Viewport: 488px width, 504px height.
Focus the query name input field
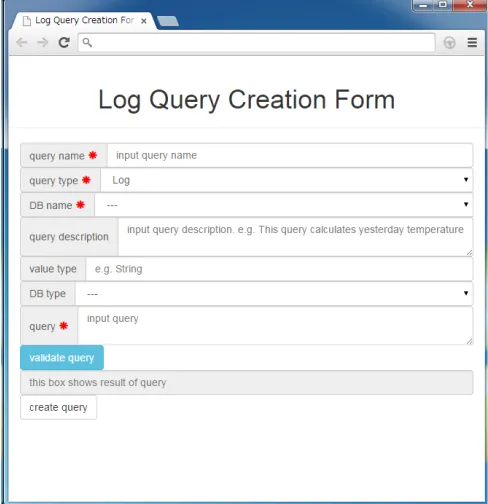point(290,155)
